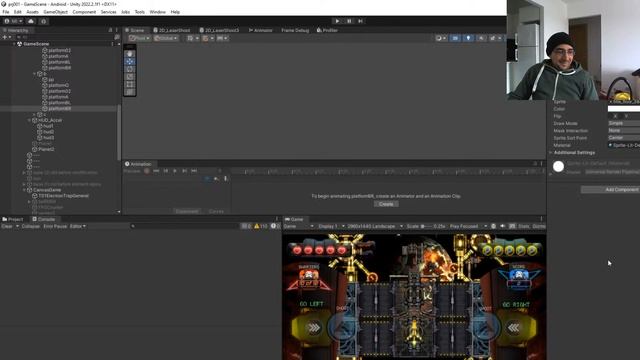This screenshot has width=640, height=360.
Task: Select the Transform tool in scene toolbar
Action: click(x=130, y=92)
